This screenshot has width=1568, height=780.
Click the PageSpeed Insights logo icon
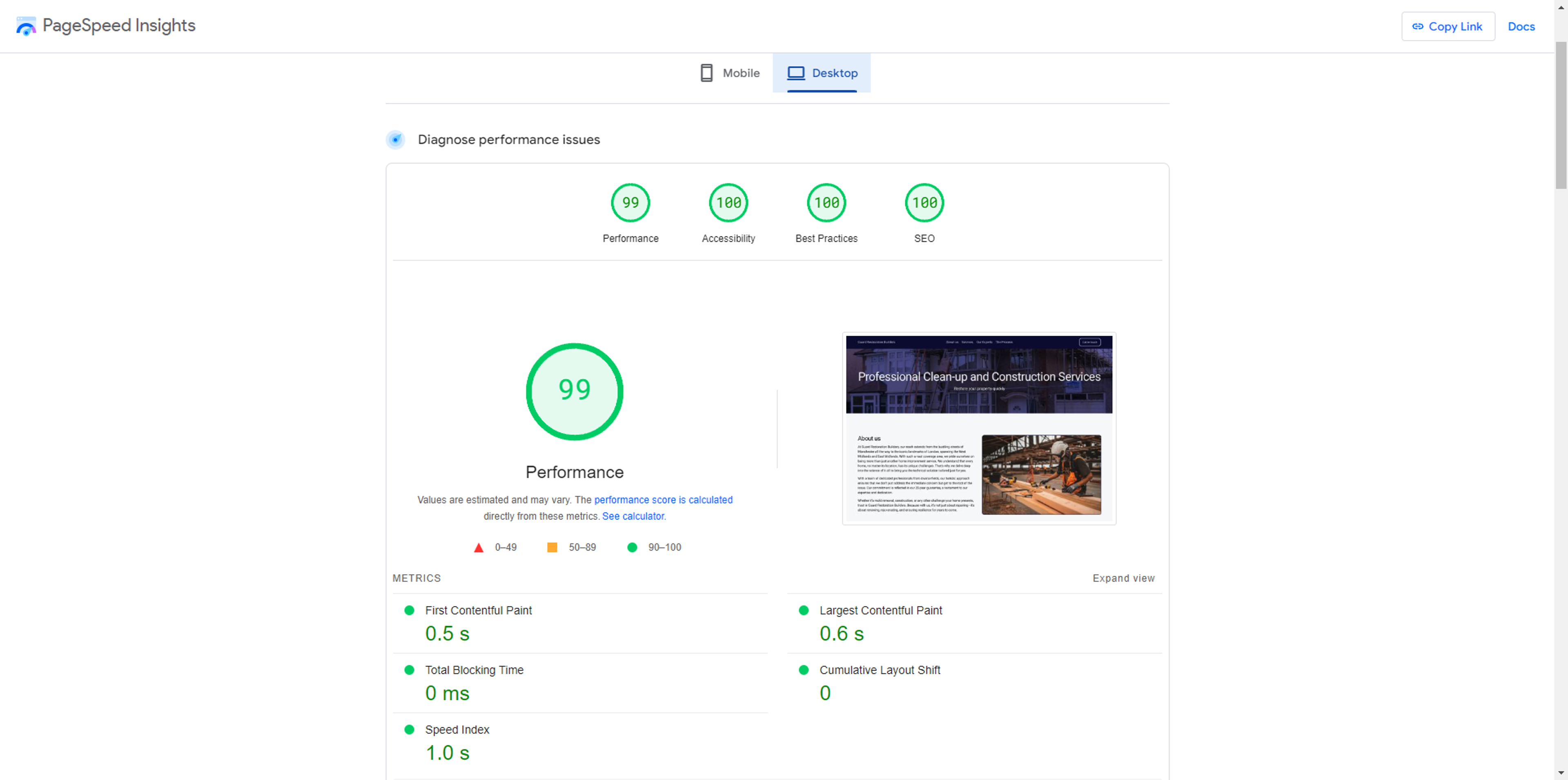[26, 26]
